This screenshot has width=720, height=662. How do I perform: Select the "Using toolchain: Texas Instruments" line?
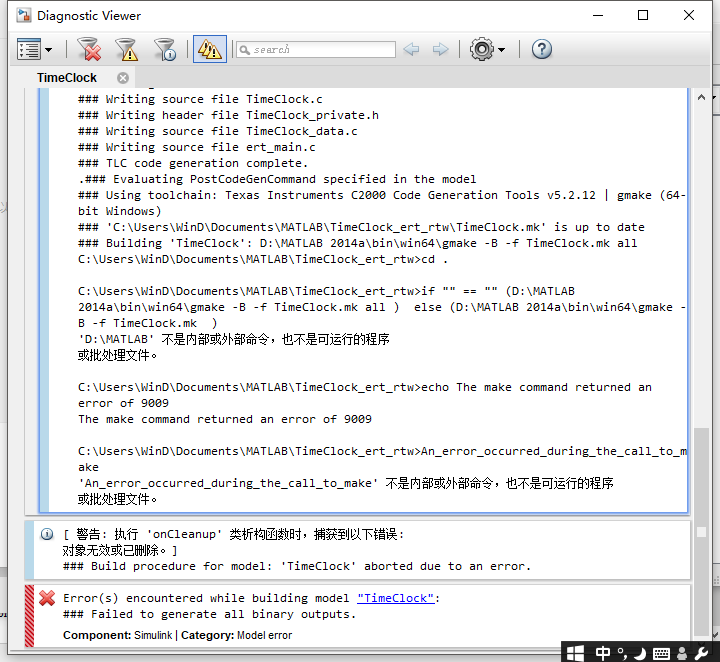(x=382, y=203)
